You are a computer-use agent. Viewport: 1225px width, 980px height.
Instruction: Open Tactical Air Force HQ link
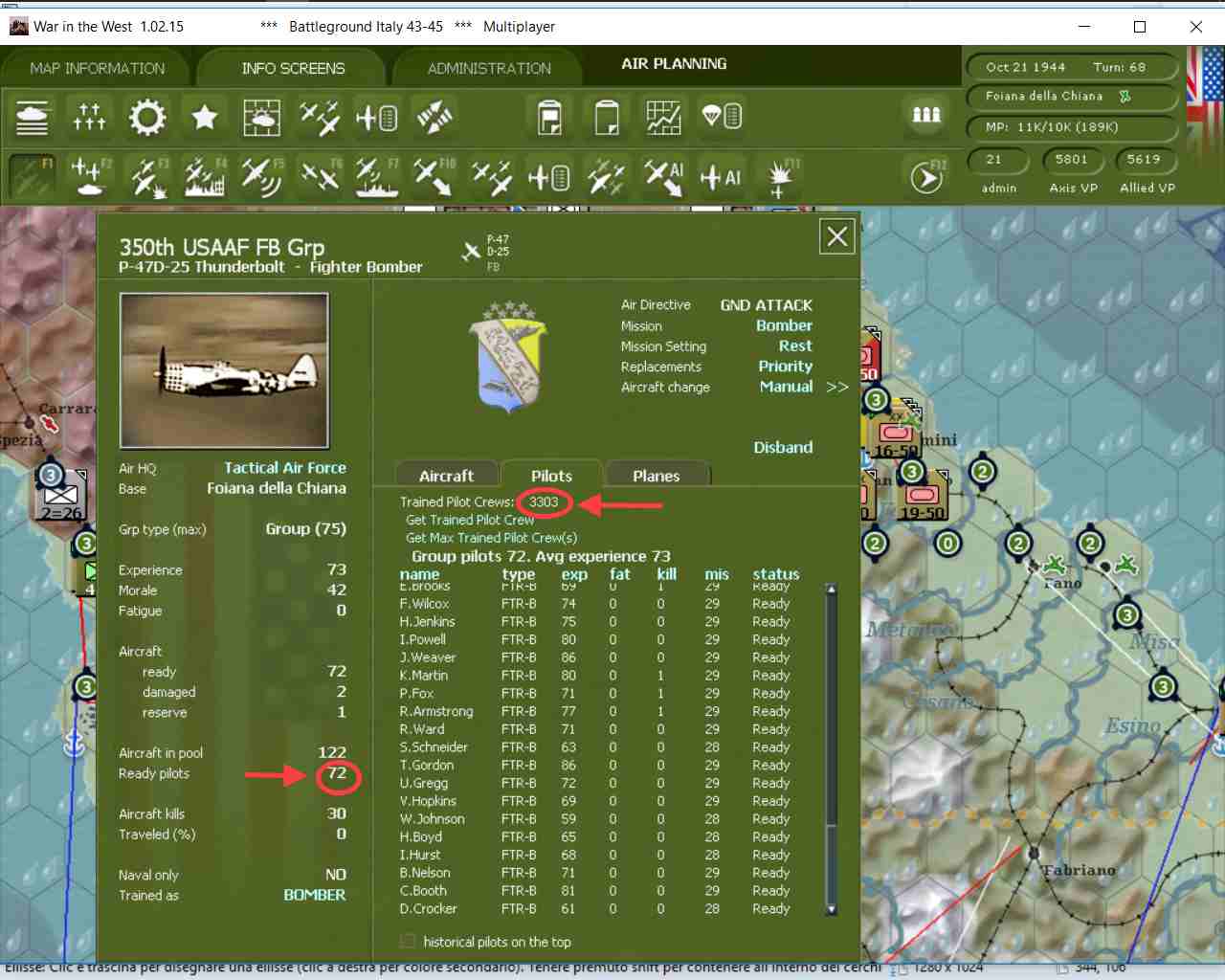285,468
